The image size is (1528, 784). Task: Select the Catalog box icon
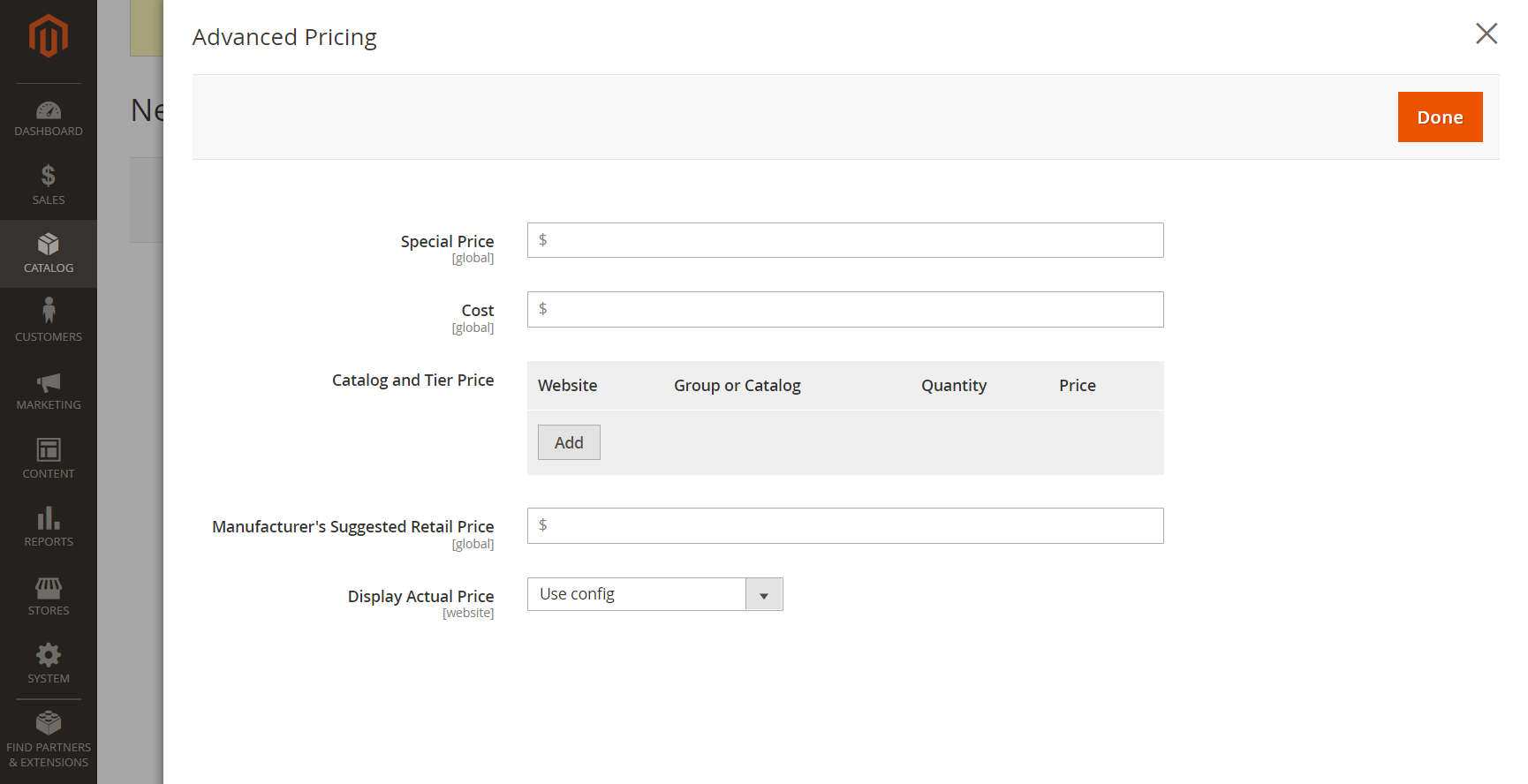(x=49, y=244)
